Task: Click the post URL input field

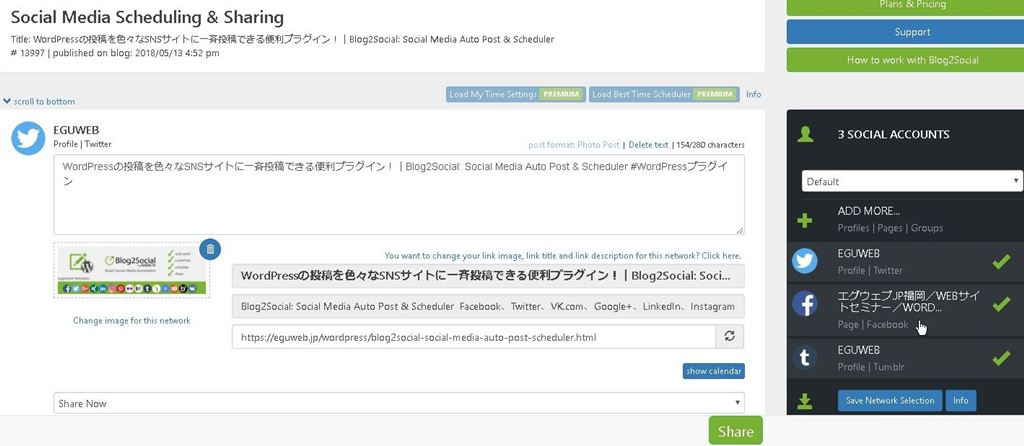Action: [x=473, y=337]
